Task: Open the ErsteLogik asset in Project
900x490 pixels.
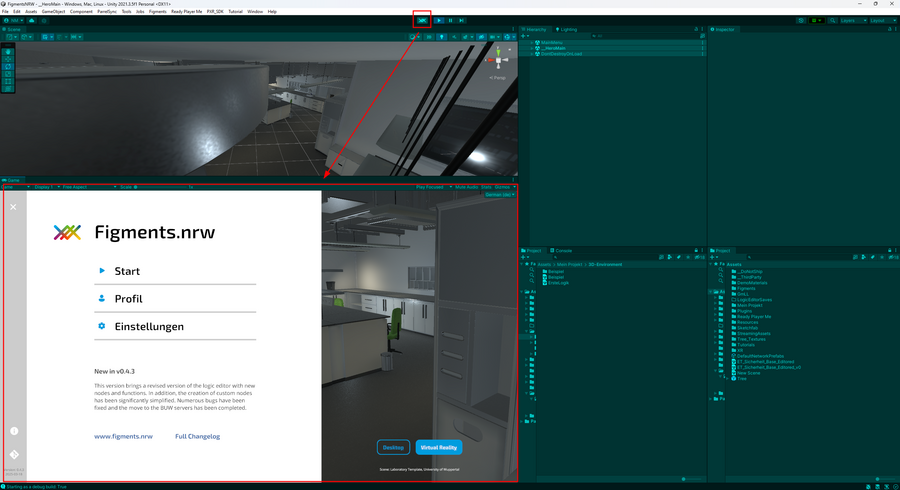Action: [554, 283]
